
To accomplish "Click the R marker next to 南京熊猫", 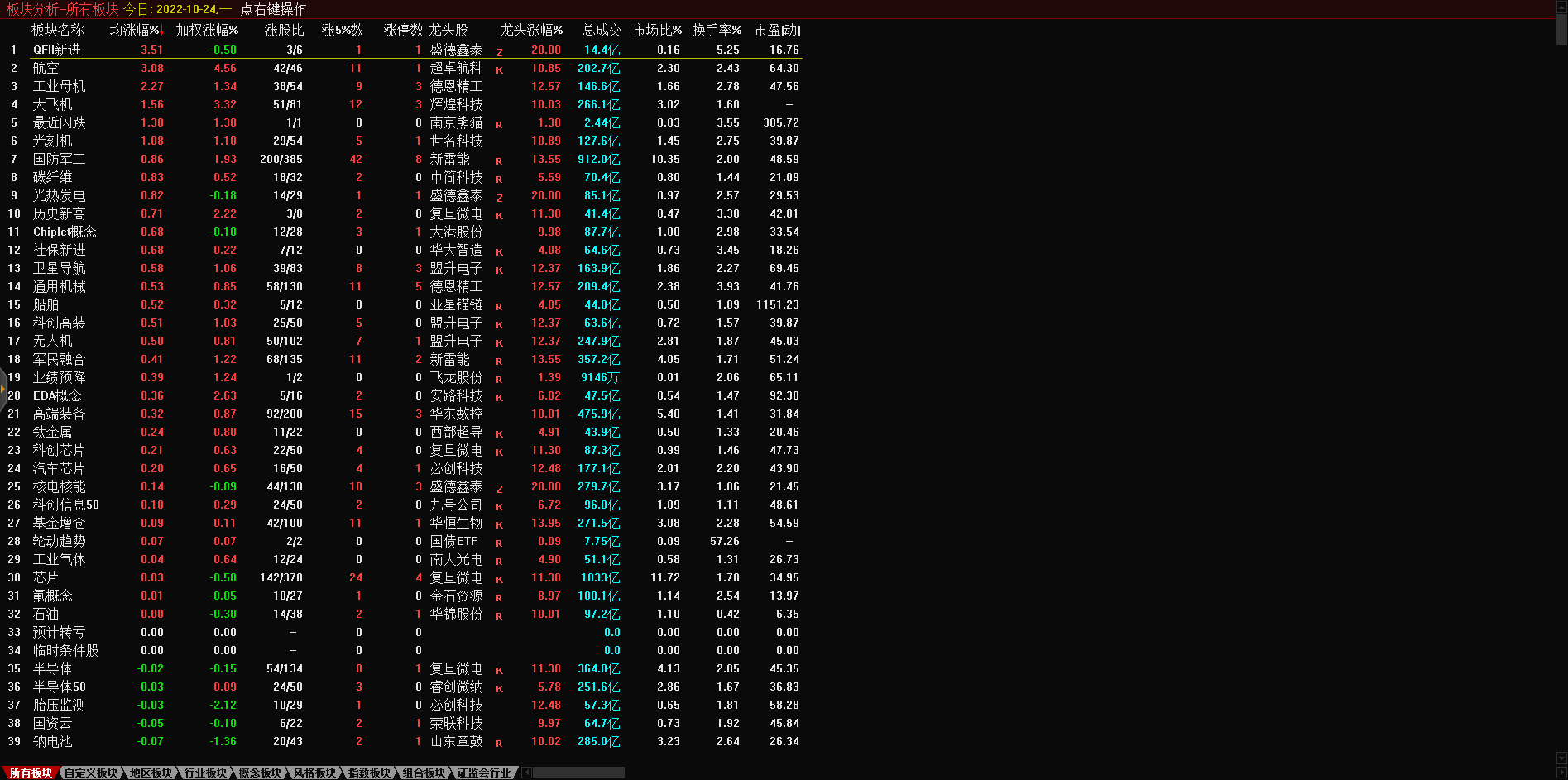I will click(499, 125).
